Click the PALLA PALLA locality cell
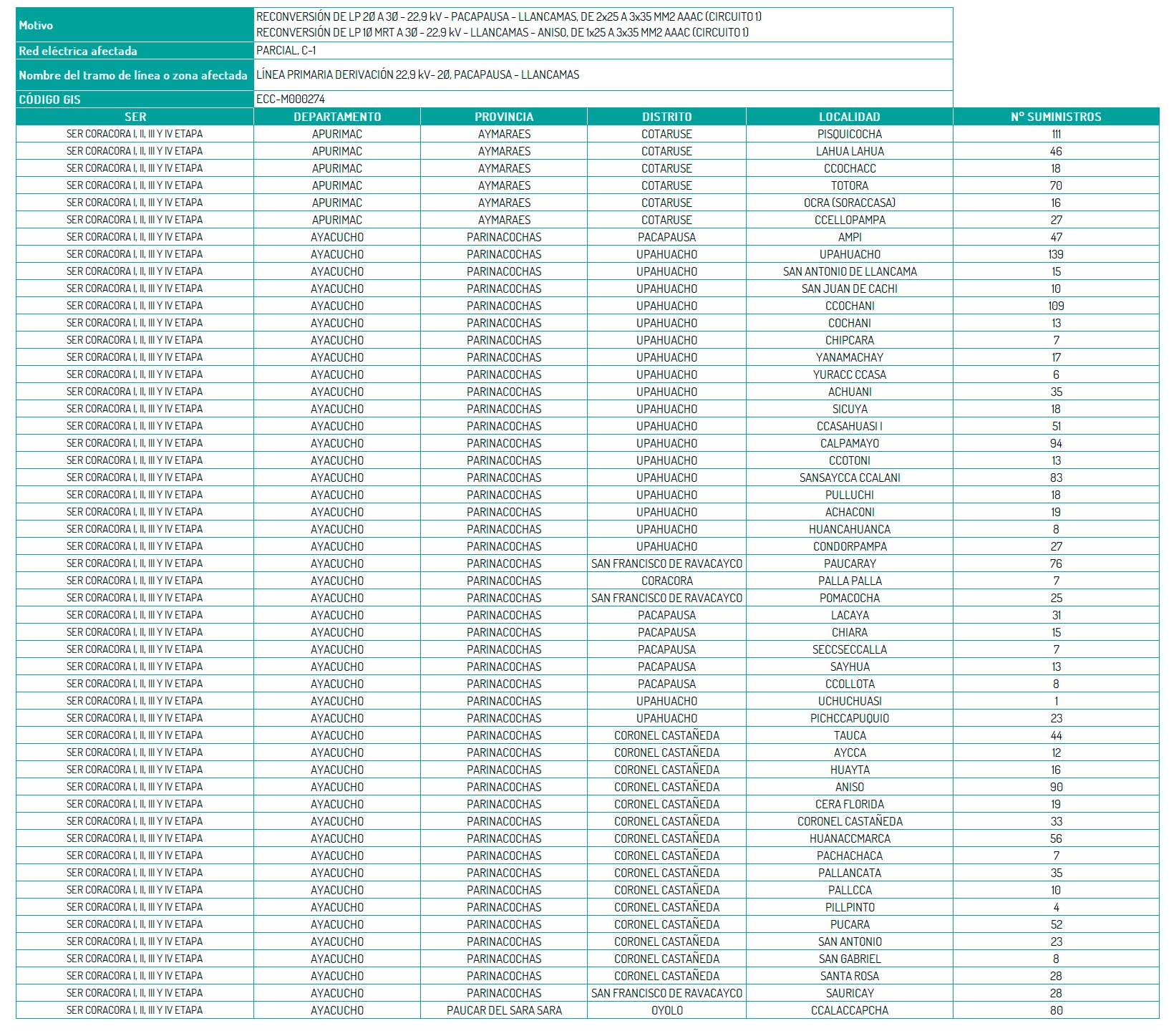The image size is (1174, 1036). point(850,581)
